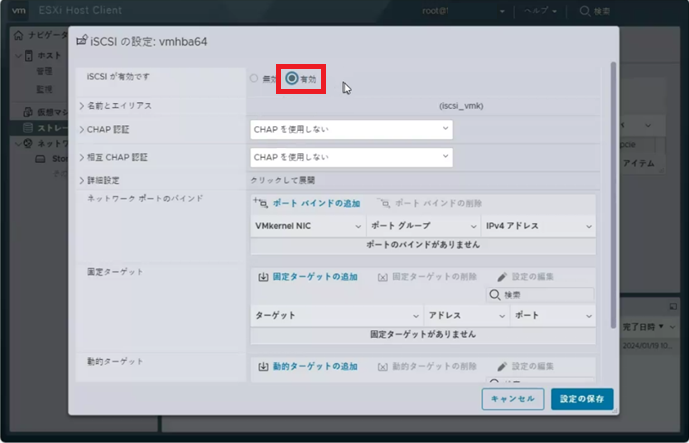Click 動的ターゲットの追加 icon
Image resolution: width=689 pixels, height=443 pixels.
(263, 367)
